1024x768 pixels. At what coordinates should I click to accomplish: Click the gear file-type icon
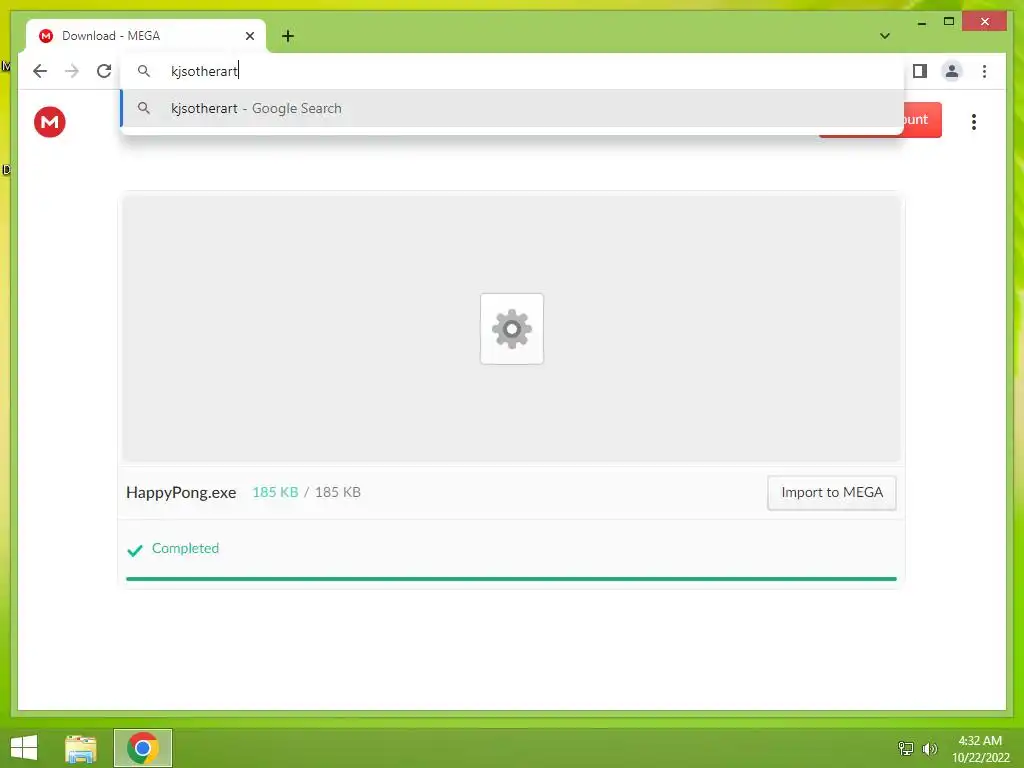512,328
